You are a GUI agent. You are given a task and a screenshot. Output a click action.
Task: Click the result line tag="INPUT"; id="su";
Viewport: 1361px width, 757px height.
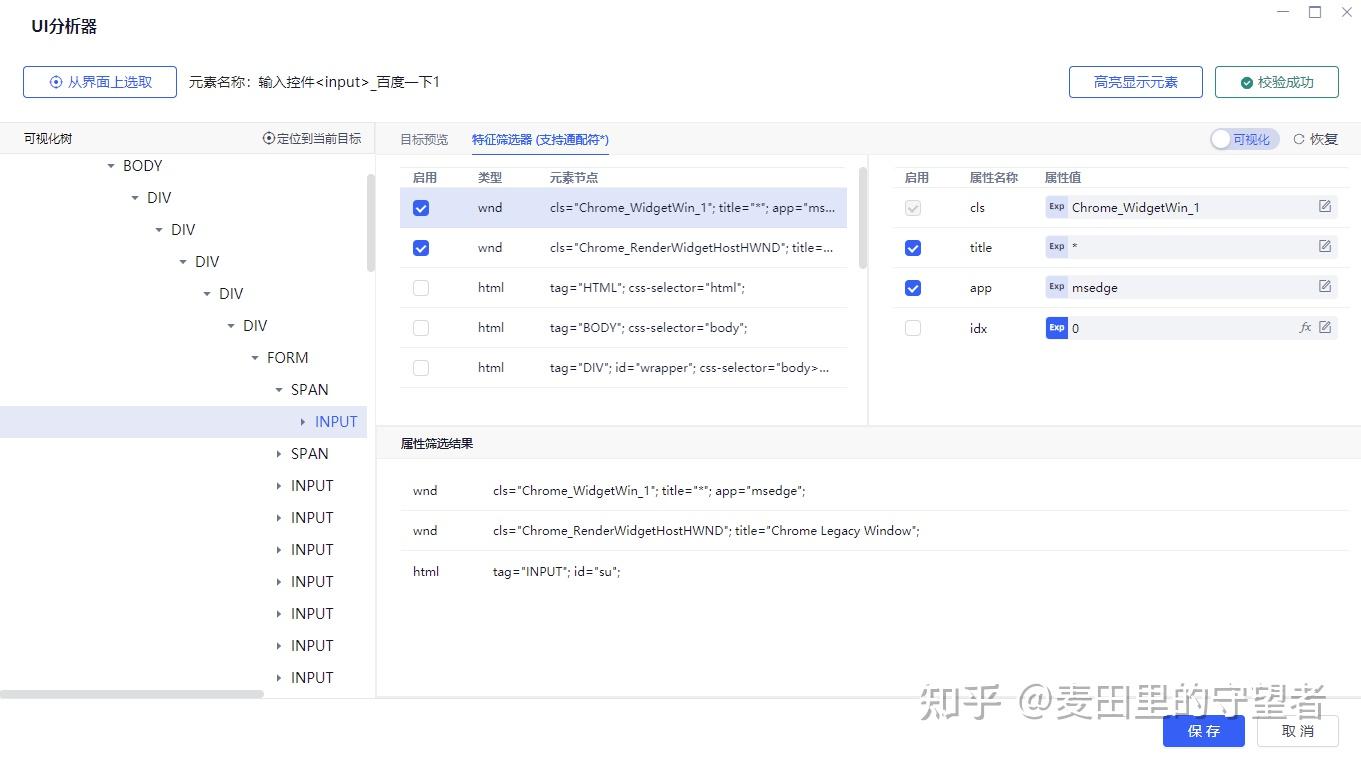tap(556, 572)
